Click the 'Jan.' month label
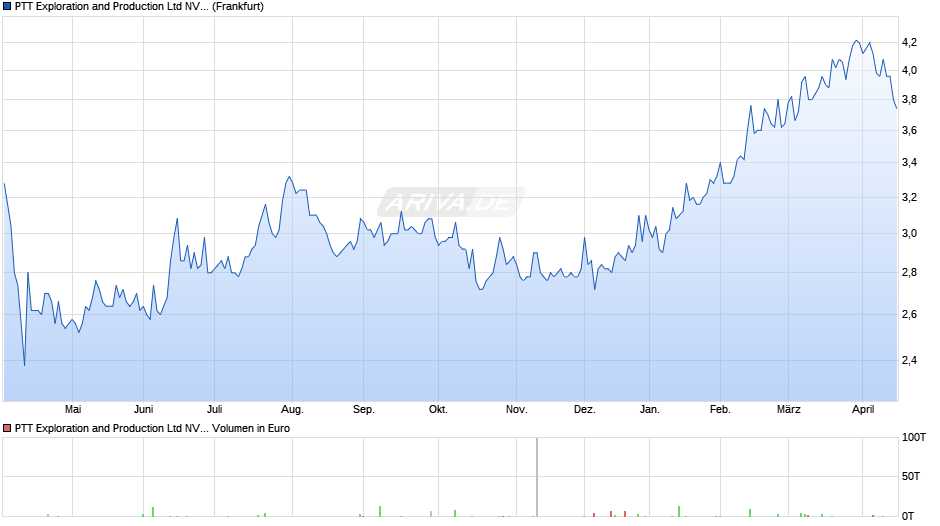 (x=649, y=410)
